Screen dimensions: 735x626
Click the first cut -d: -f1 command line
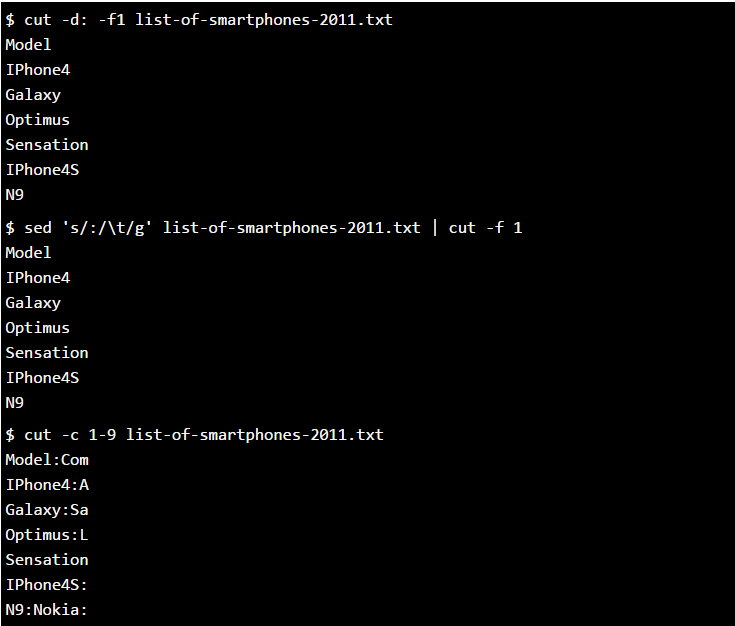pos(199,20)
